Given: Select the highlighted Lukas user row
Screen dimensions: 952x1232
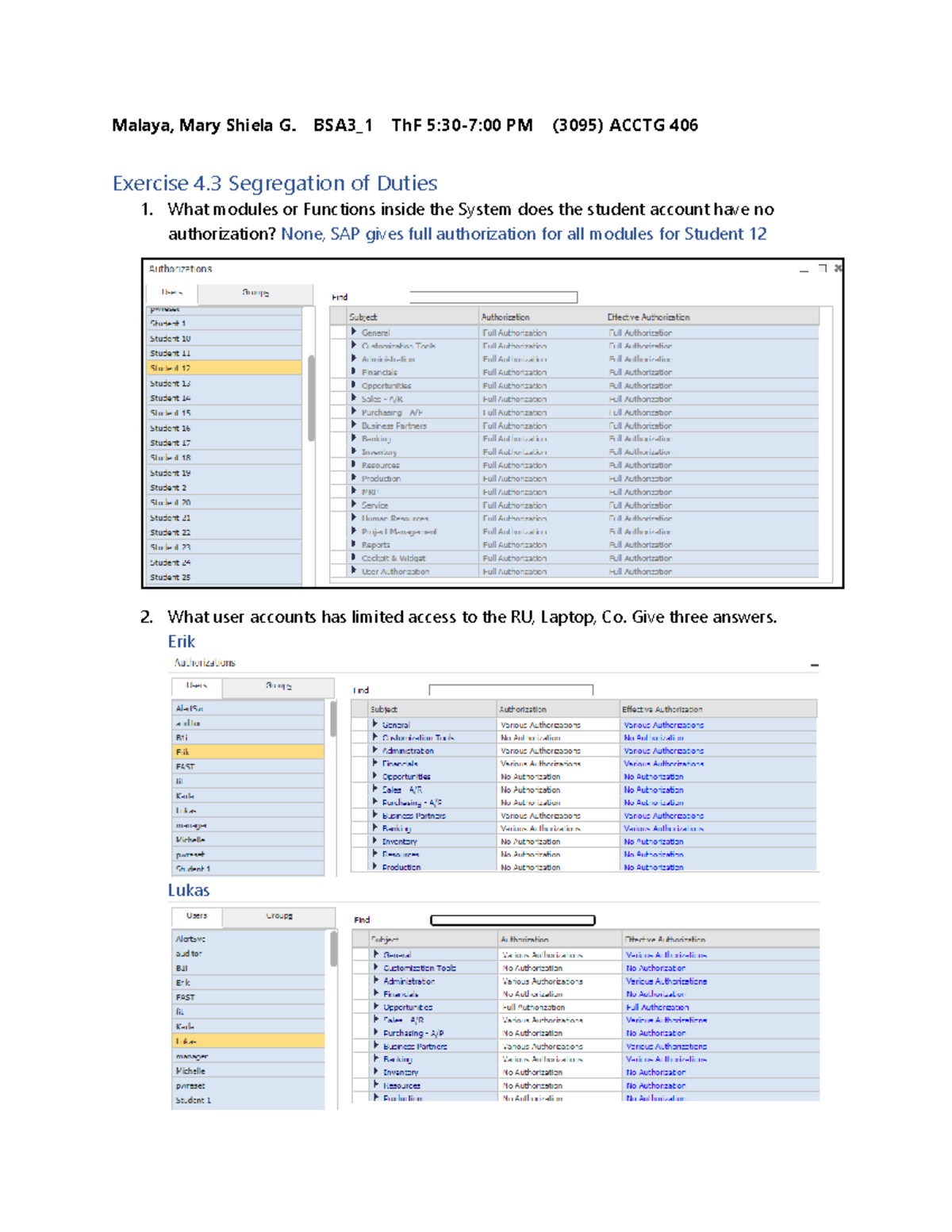Looking at the screenshot, I should [x=248, y=1041].
